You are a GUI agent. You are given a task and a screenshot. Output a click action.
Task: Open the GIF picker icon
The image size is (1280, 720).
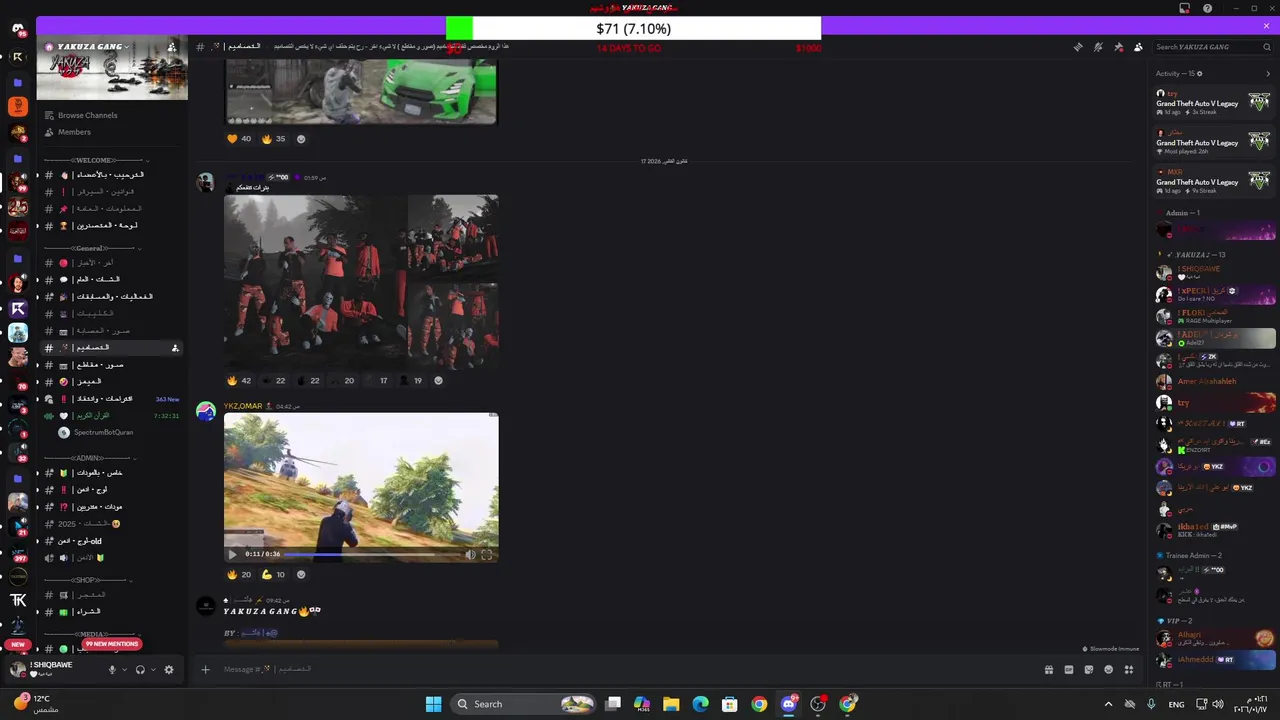coord(1069,670)
